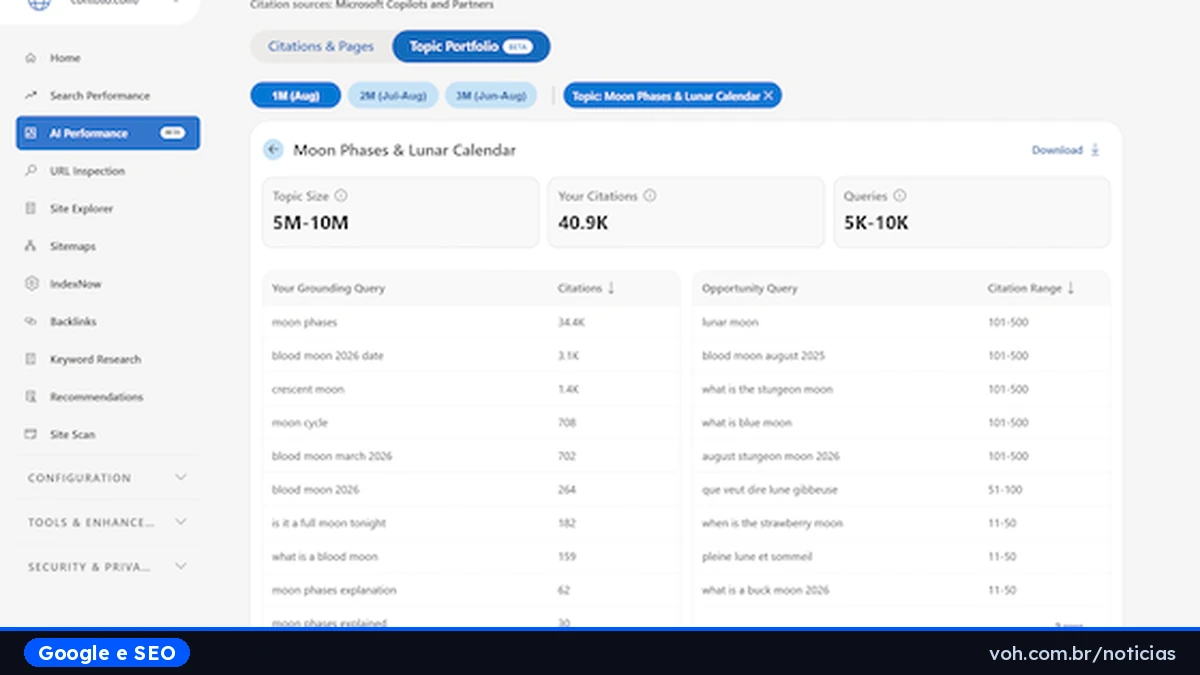The height and width of the screenshot is (675, 1200).
Task: Click the "what is the sturgeon moon" query
Action: (x=767, y=389)
